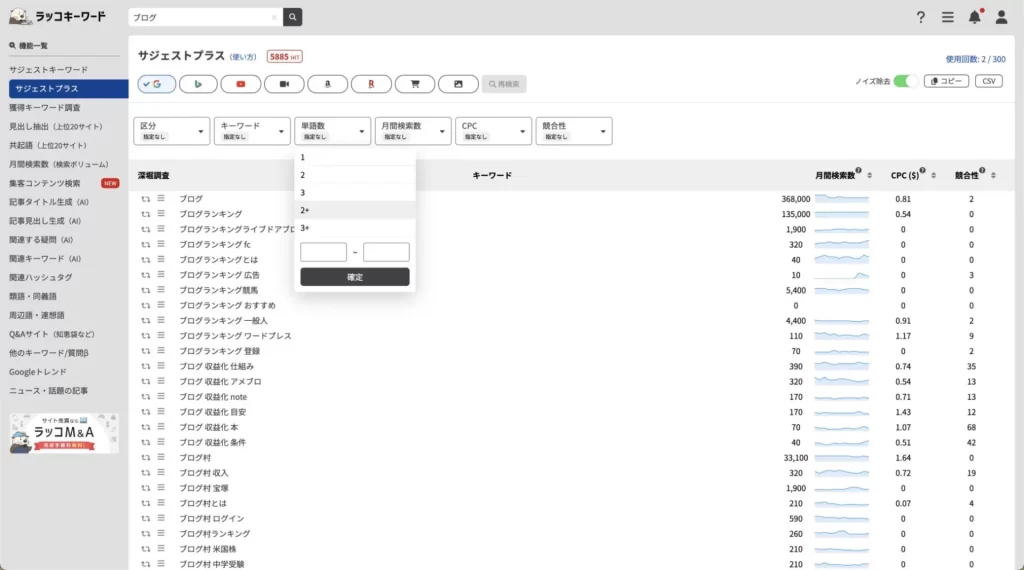
Task: Choose the shopping cart source icon
Action: pos(414,84)
